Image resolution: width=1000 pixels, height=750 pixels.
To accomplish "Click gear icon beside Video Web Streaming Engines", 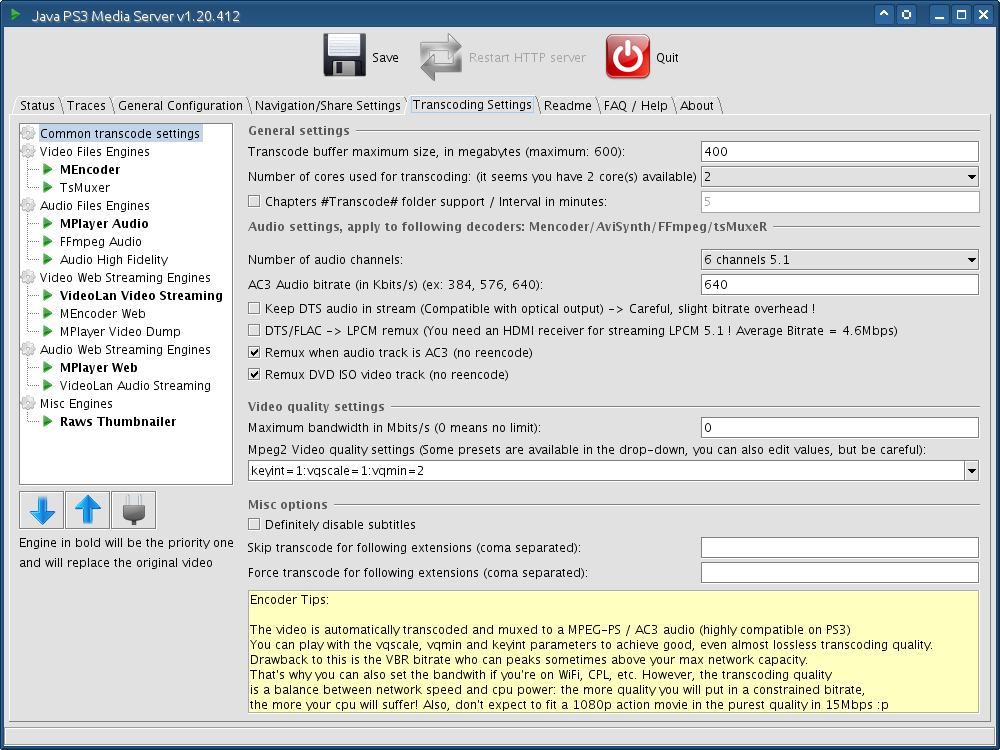I will coord(28,277).
